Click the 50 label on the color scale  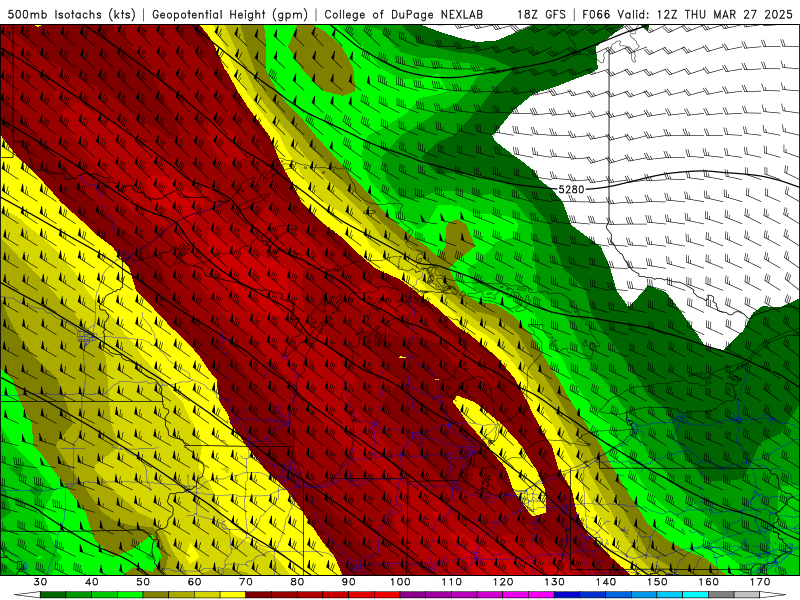click(143, 582)
